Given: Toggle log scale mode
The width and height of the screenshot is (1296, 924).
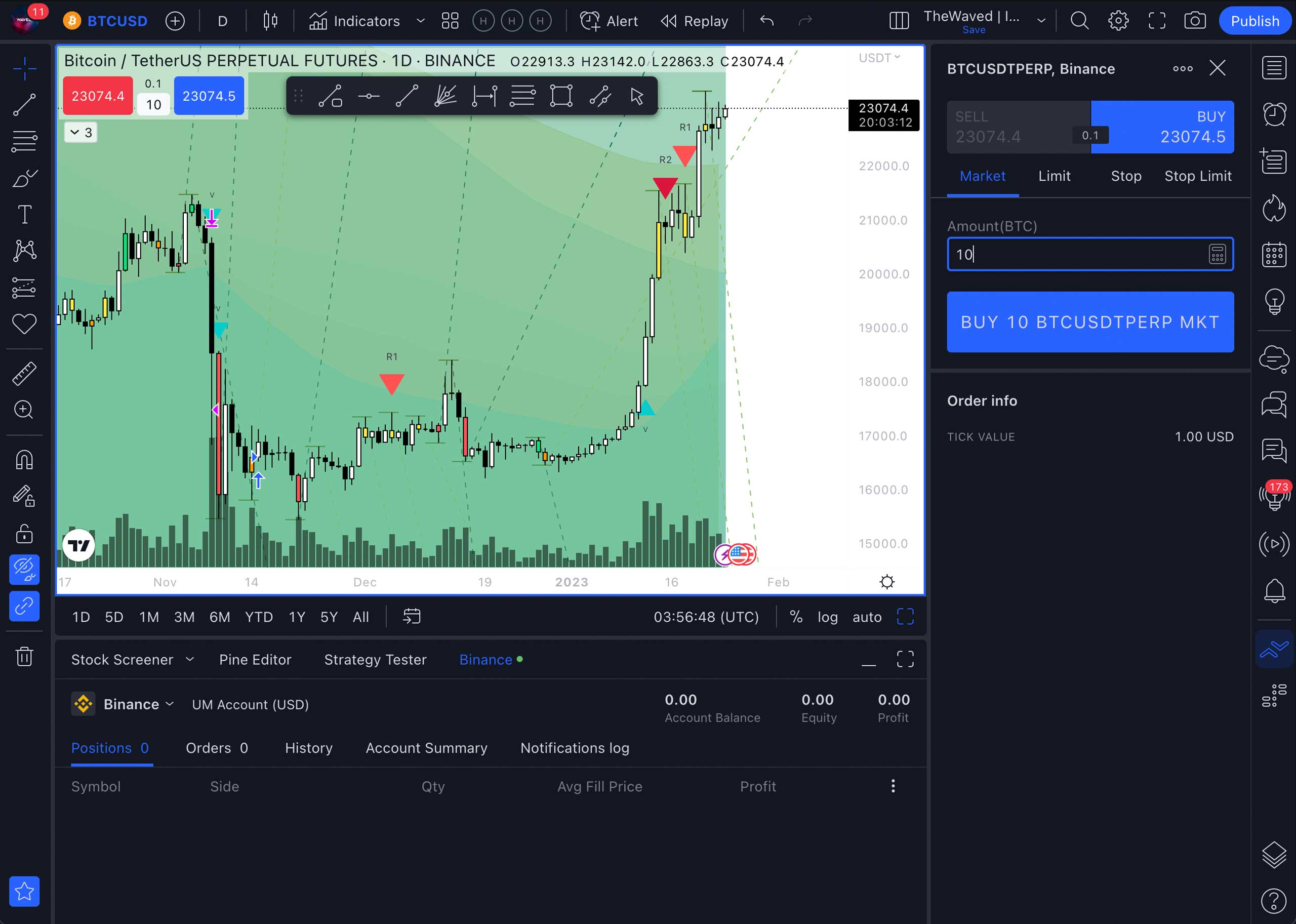Looking at the screenshot, I should pyautogui.click(x=827, y=617).
